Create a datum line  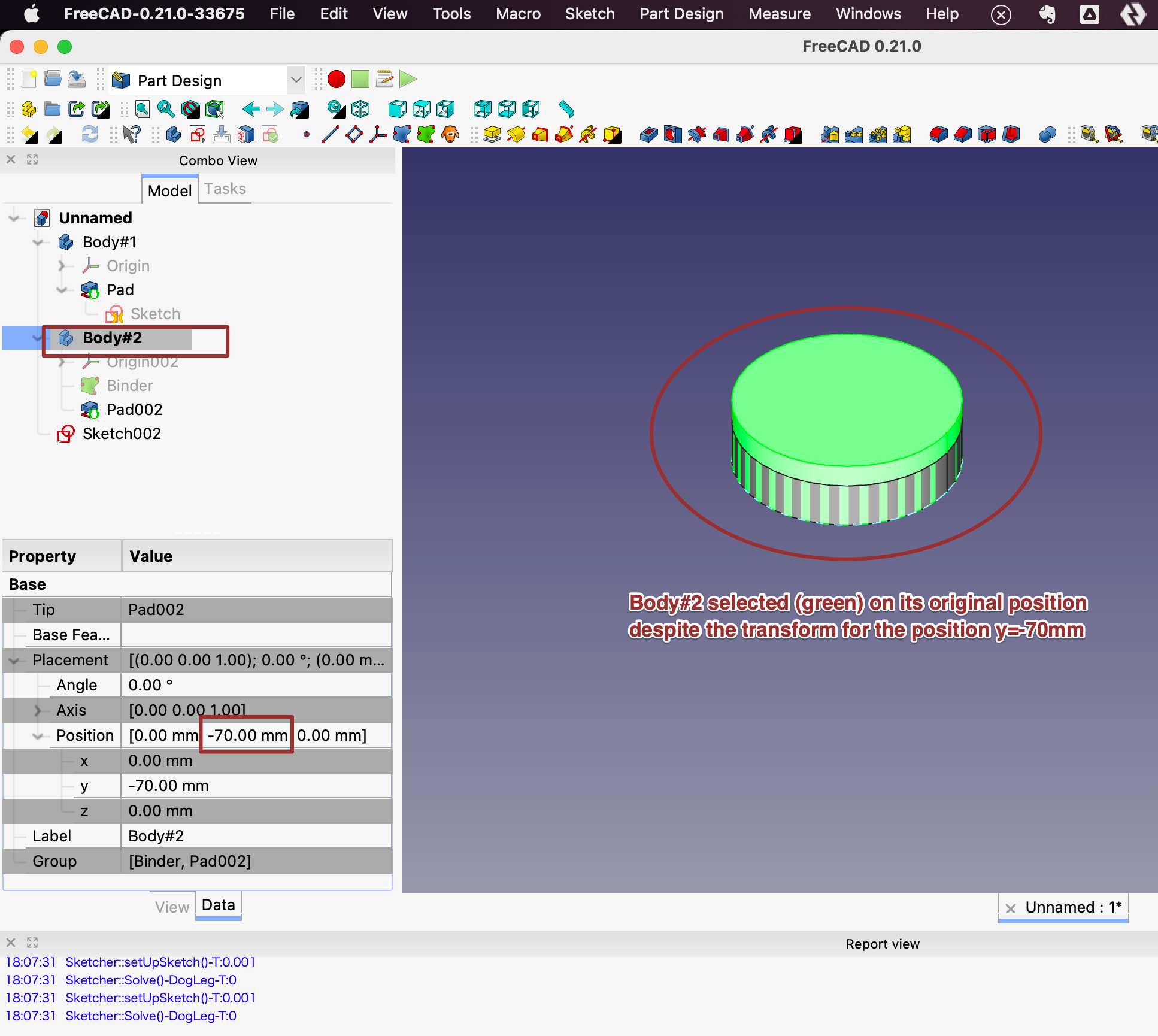[329, 135]
